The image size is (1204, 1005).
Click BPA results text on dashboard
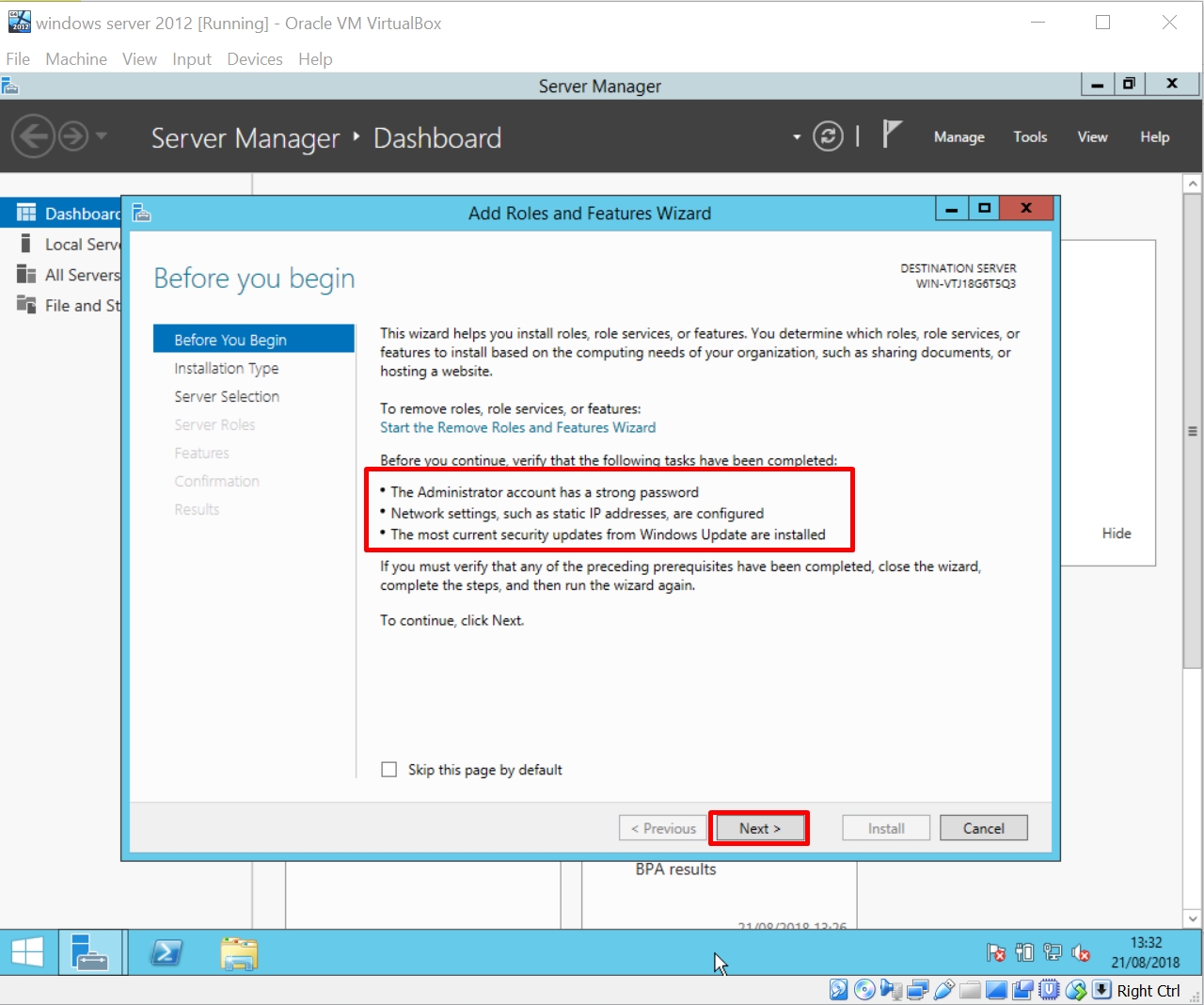(675, 869)
